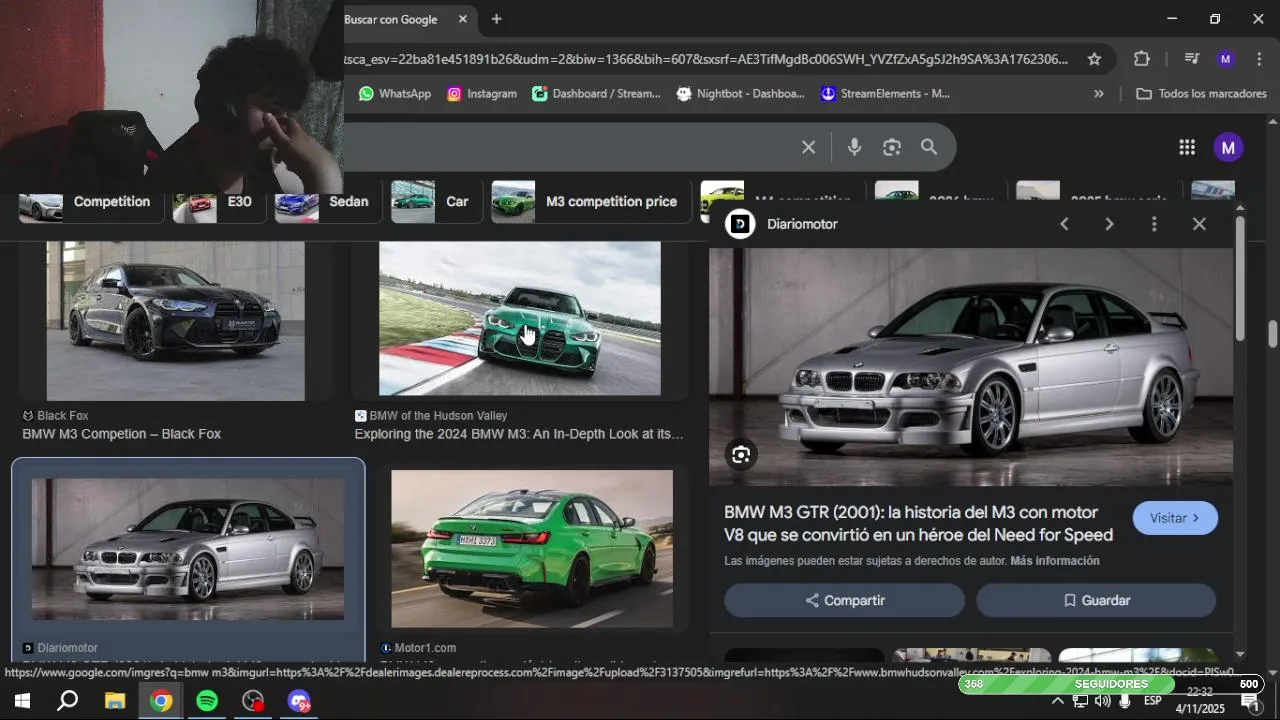
Task: Select the 'M3 competition price' chip
Action: (x=589, y=201)
